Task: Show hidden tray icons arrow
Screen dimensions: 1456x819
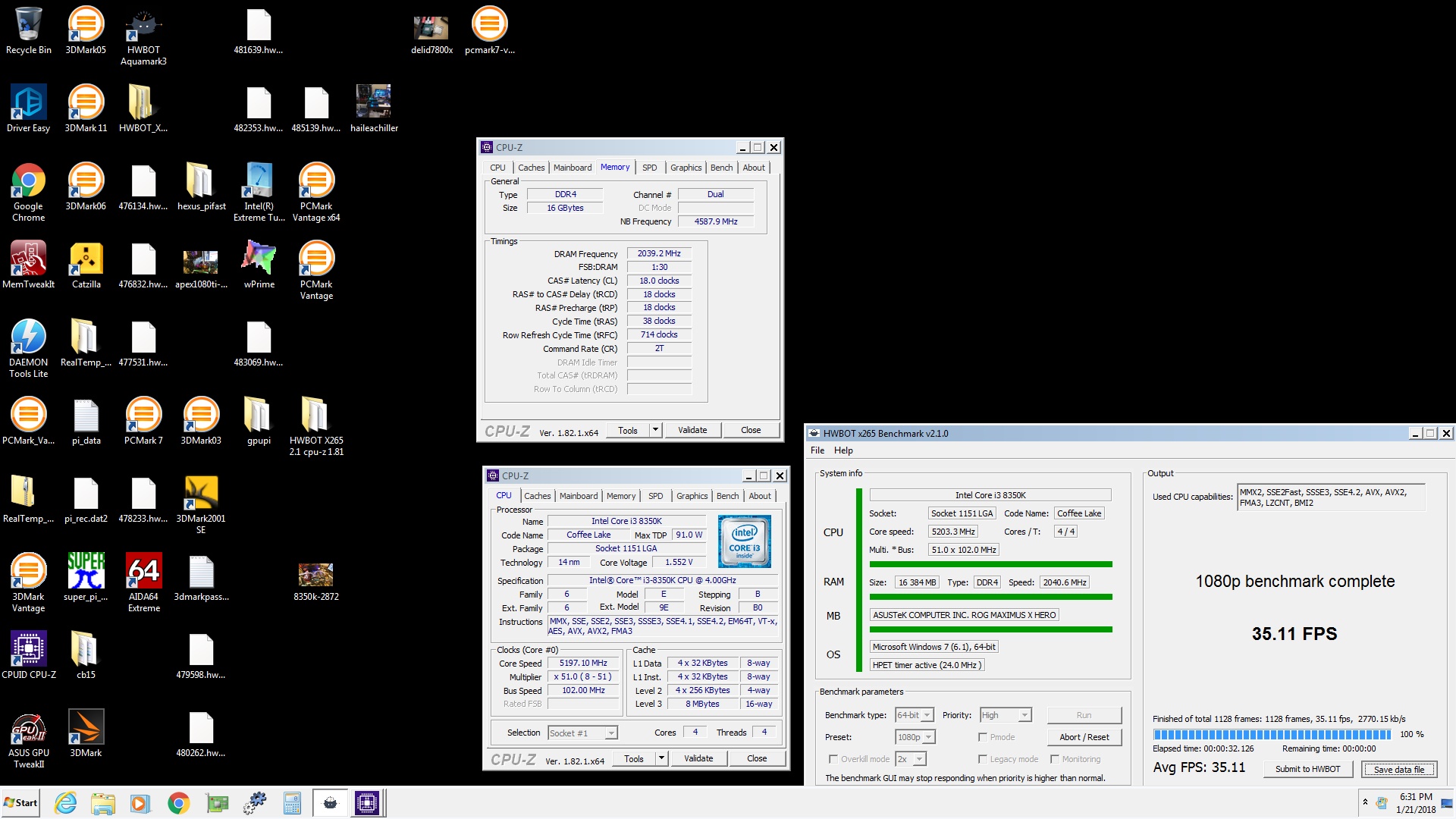Action: tap(1365, 802)
